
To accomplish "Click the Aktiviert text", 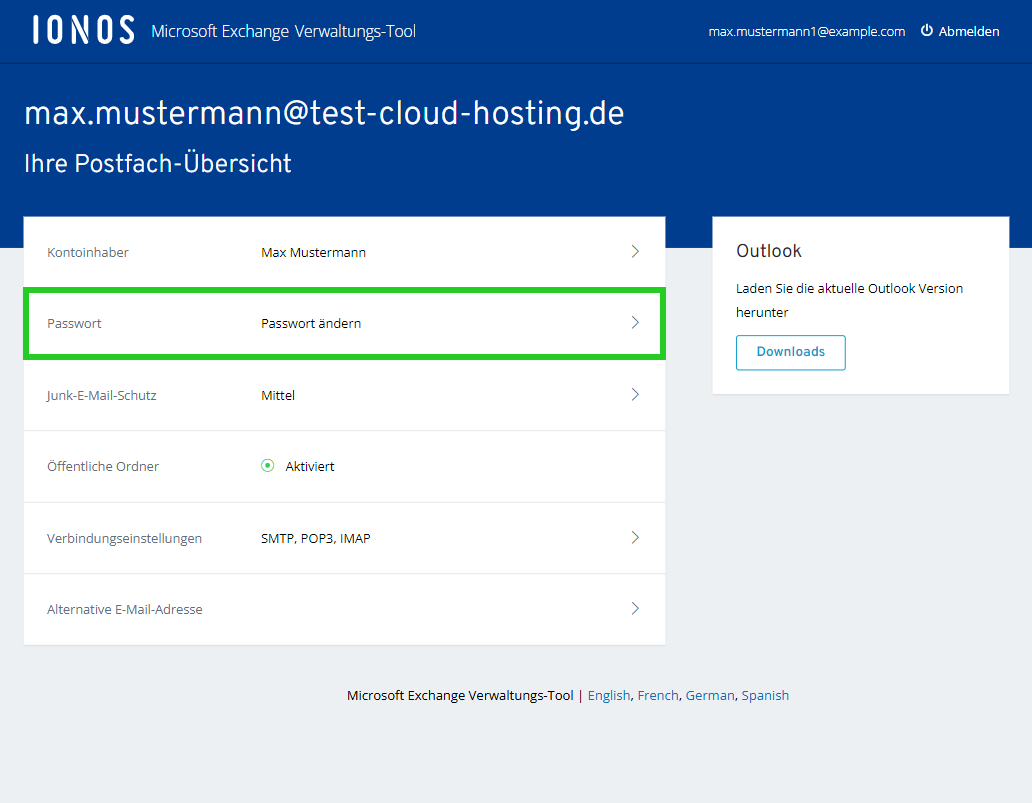I will 309,467.
